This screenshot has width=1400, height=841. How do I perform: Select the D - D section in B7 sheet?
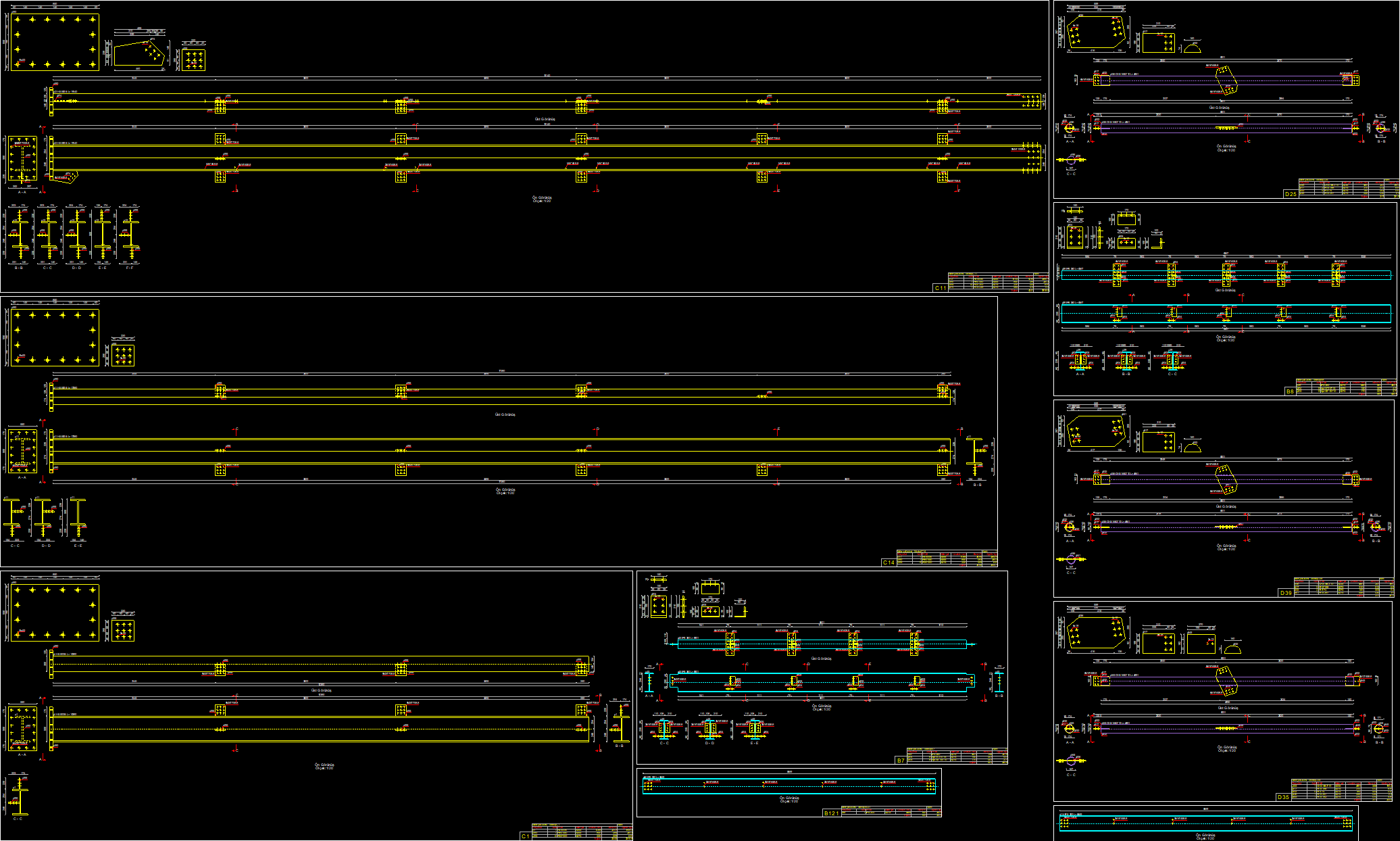[709, 729]
